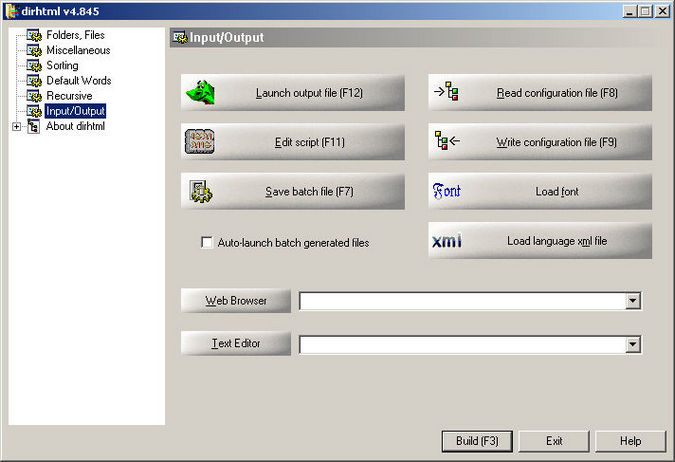Click the icon in the Input/Output header

[180, 37]
